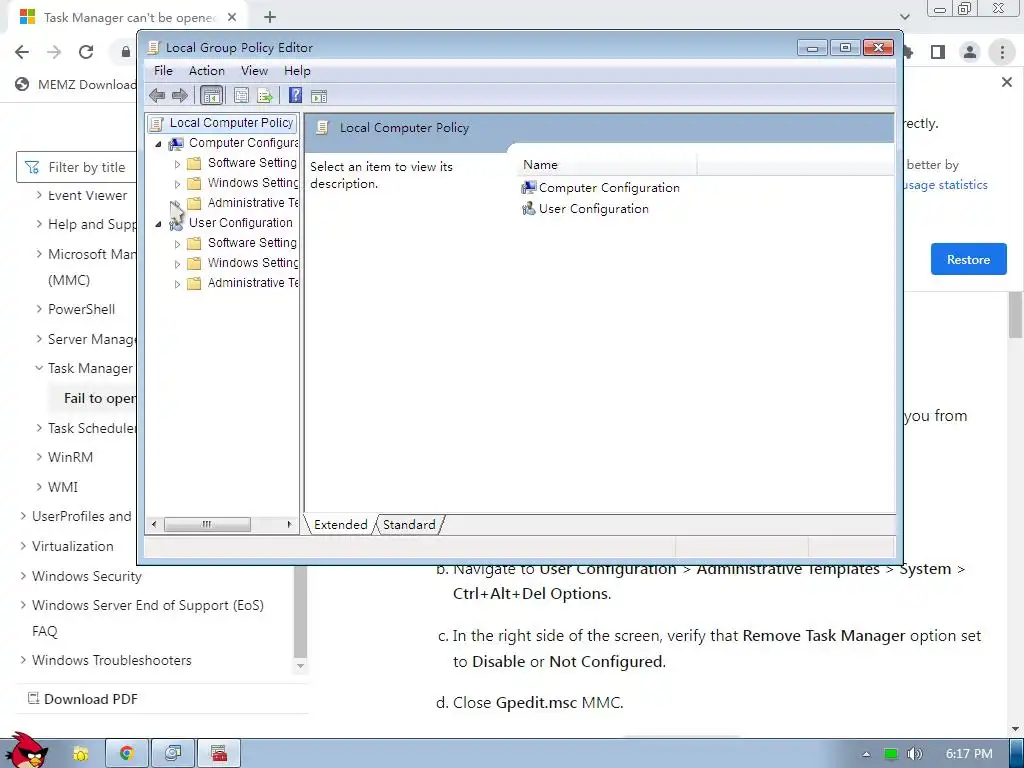Select Administrative Templates under User Configuration

click(253, 283)
